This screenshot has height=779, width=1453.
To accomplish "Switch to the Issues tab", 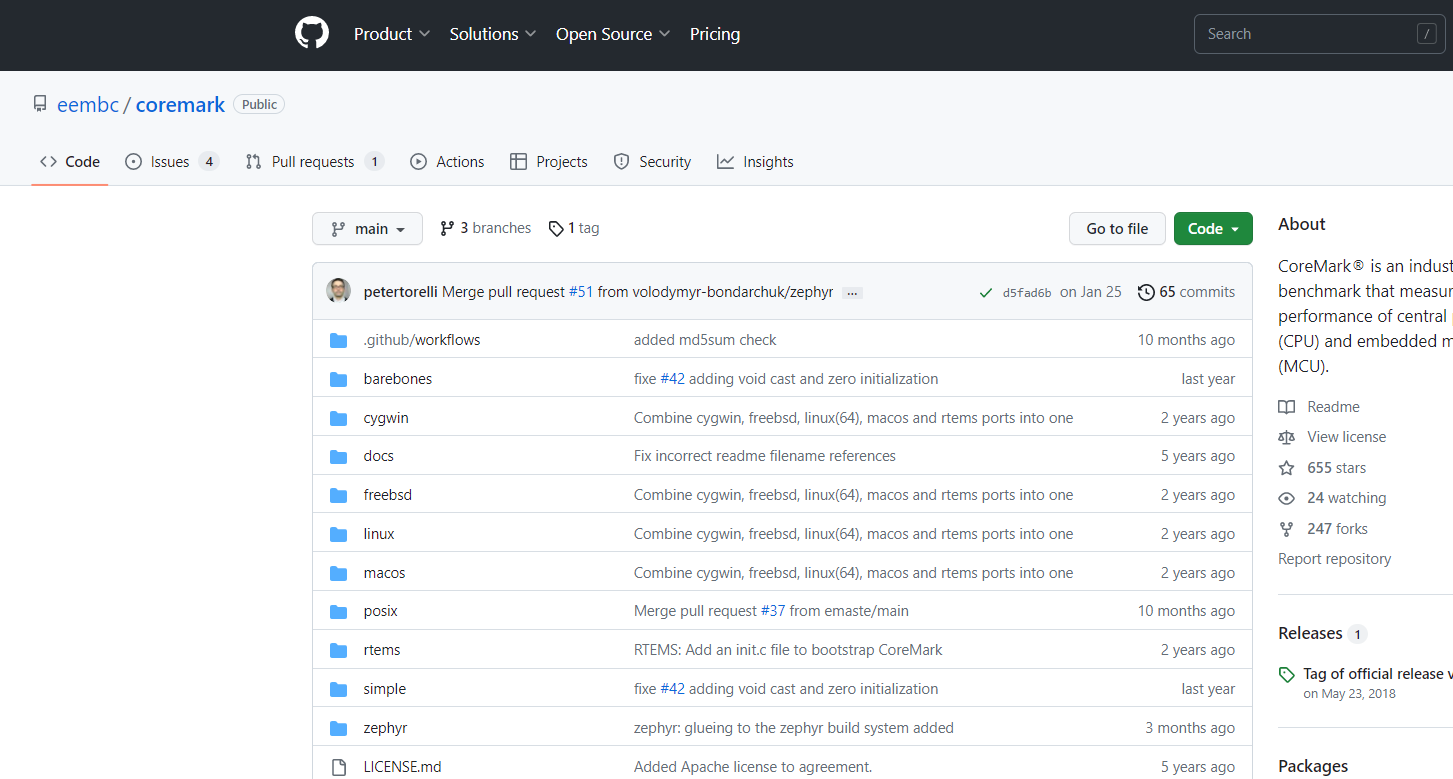I will tap(172, 162).
